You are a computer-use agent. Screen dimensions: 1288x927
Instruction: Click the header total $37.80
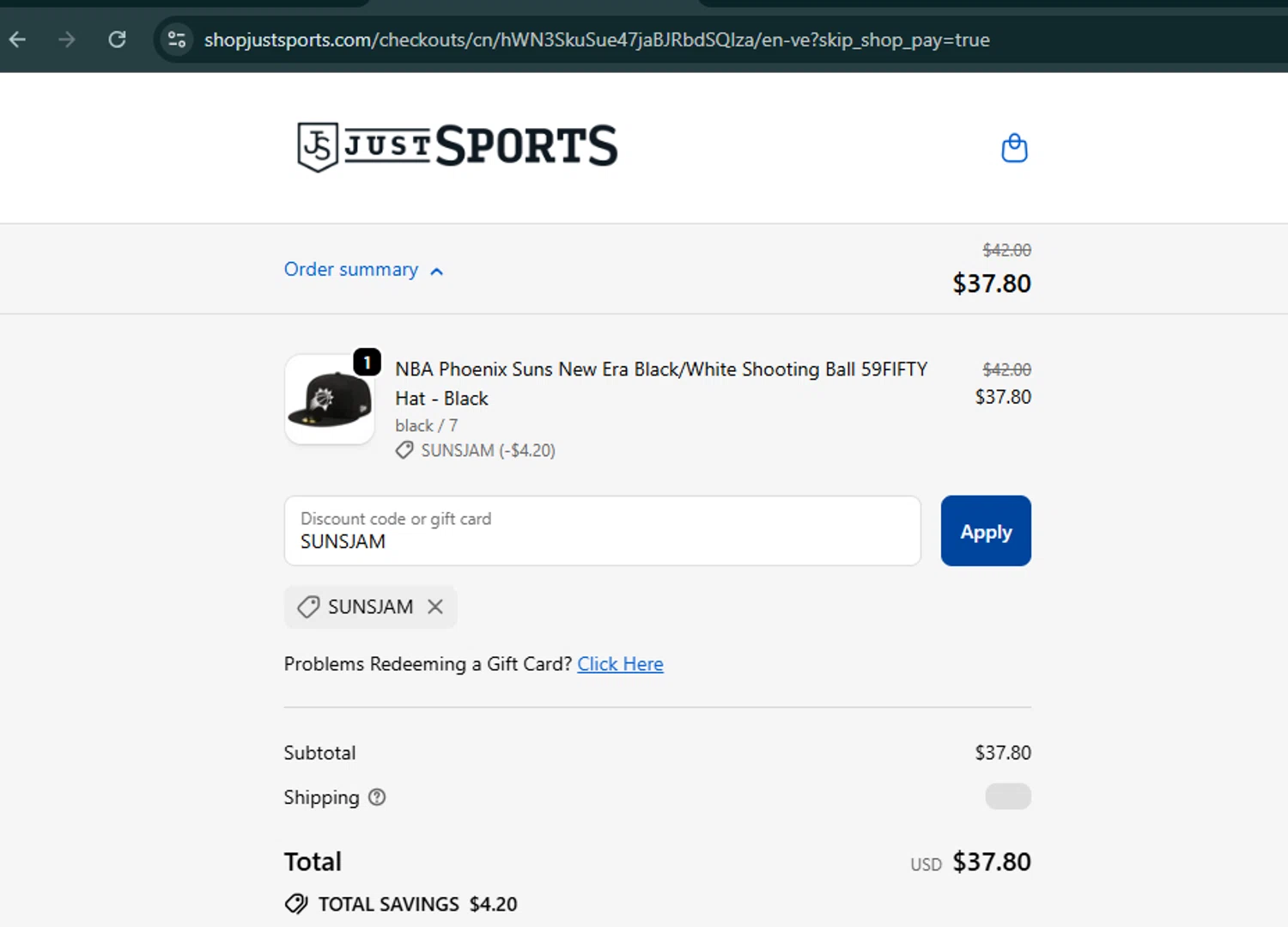(992, 284)
